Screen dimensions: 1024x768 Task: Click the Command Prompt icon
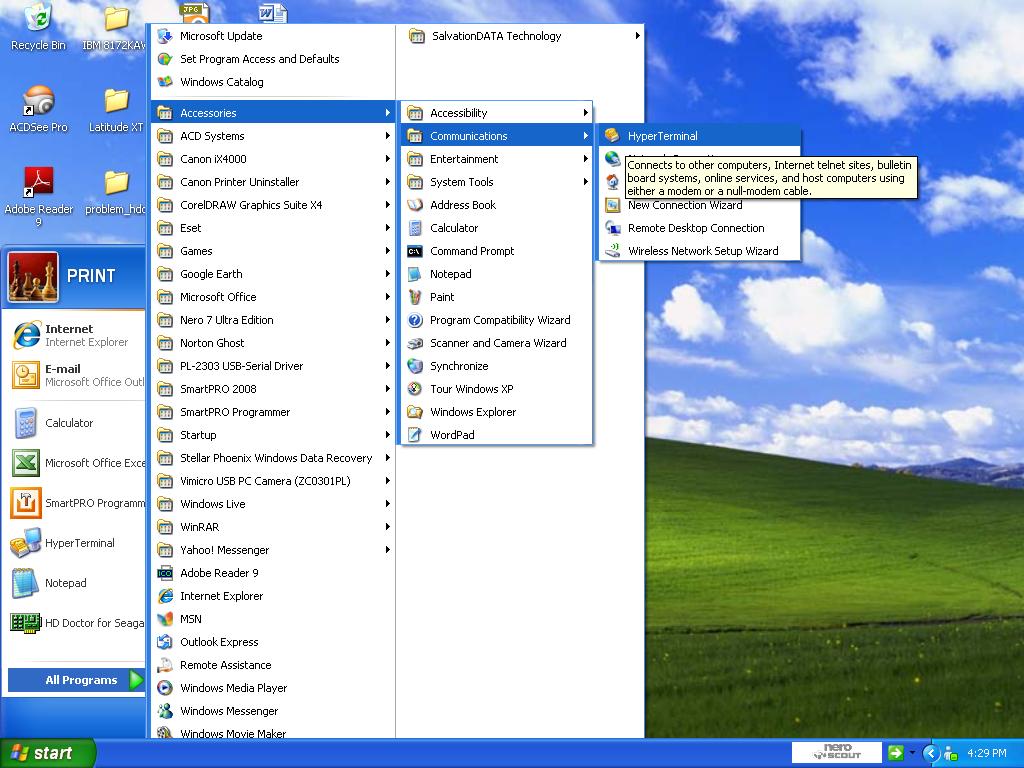coord(415,251)
